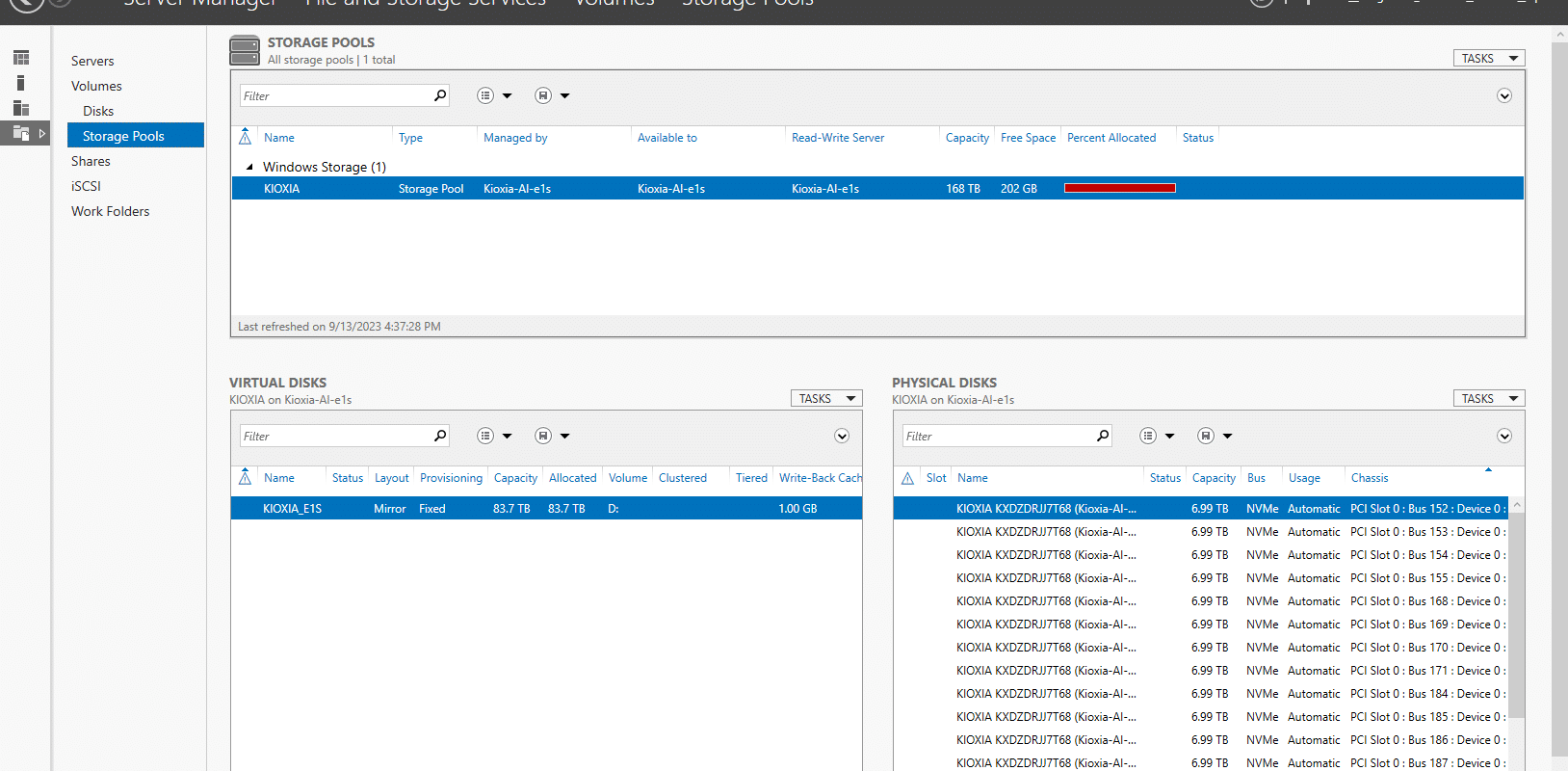The width and height of the screenshot is (1568, 771).
Task: Click the 202 GB free space cell
Action: [1018, 189]
